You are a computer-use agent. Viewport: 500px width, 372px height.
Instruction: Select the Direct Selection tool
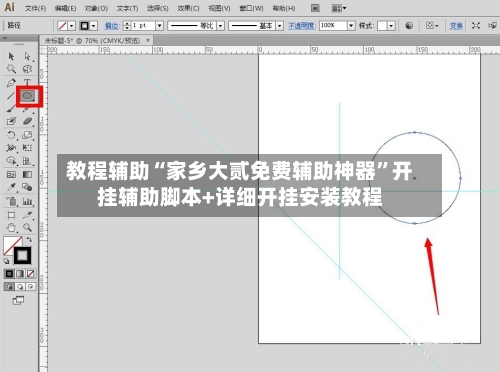pos(27,56)
